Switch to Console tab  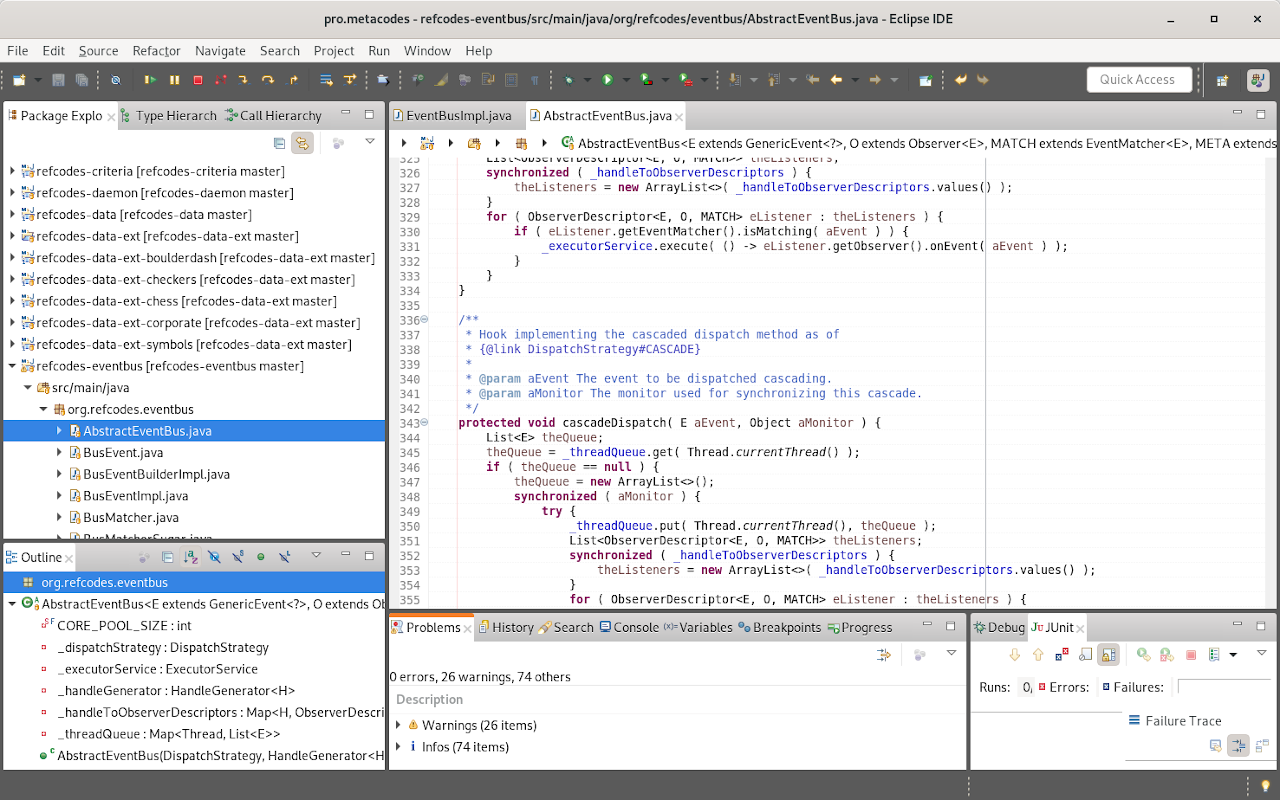pos(629,627)
